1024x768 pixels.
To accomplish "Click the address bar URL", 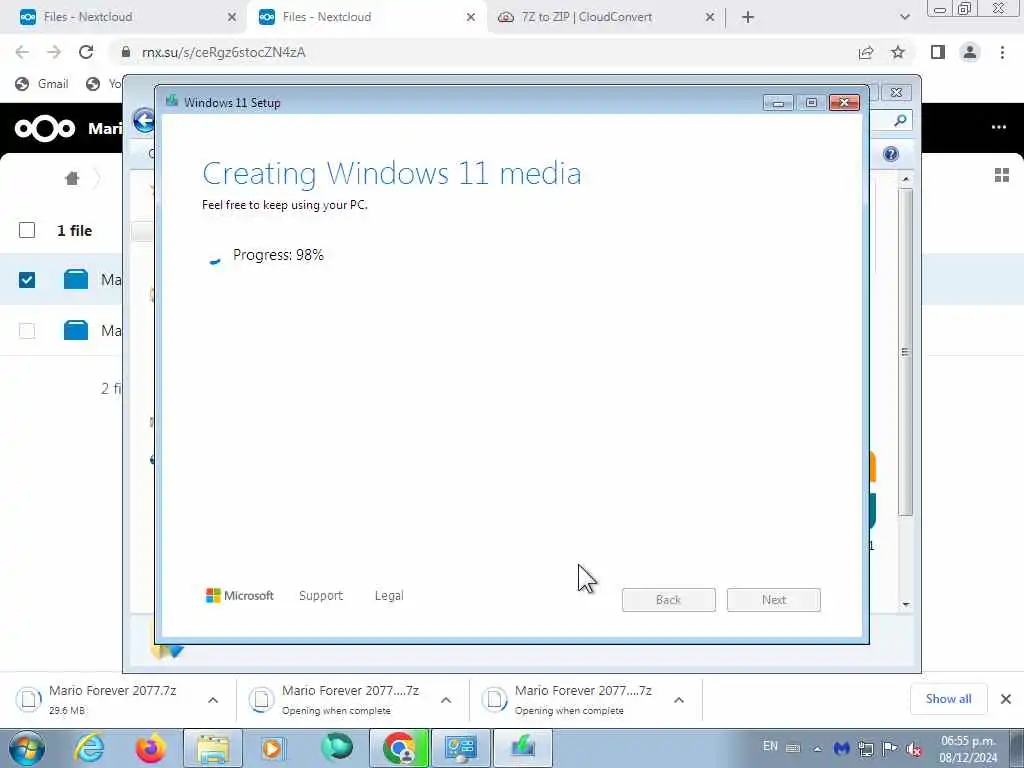I will 223,52.
